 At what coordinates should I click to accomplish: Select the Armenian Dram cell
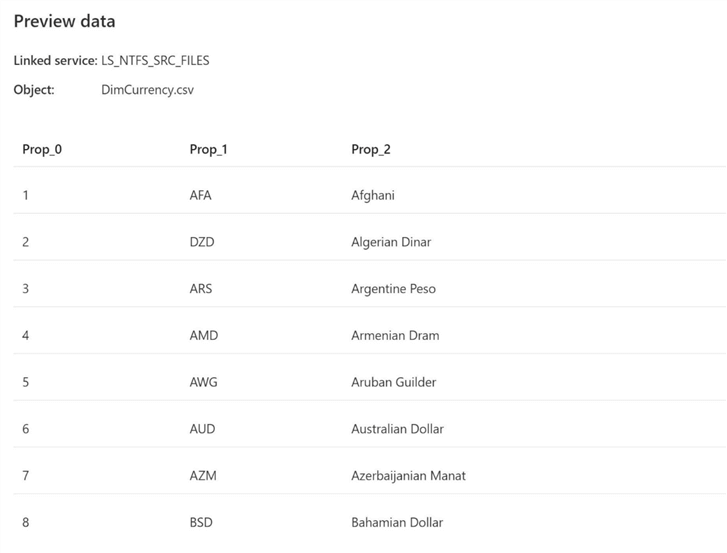click(395, 335)
